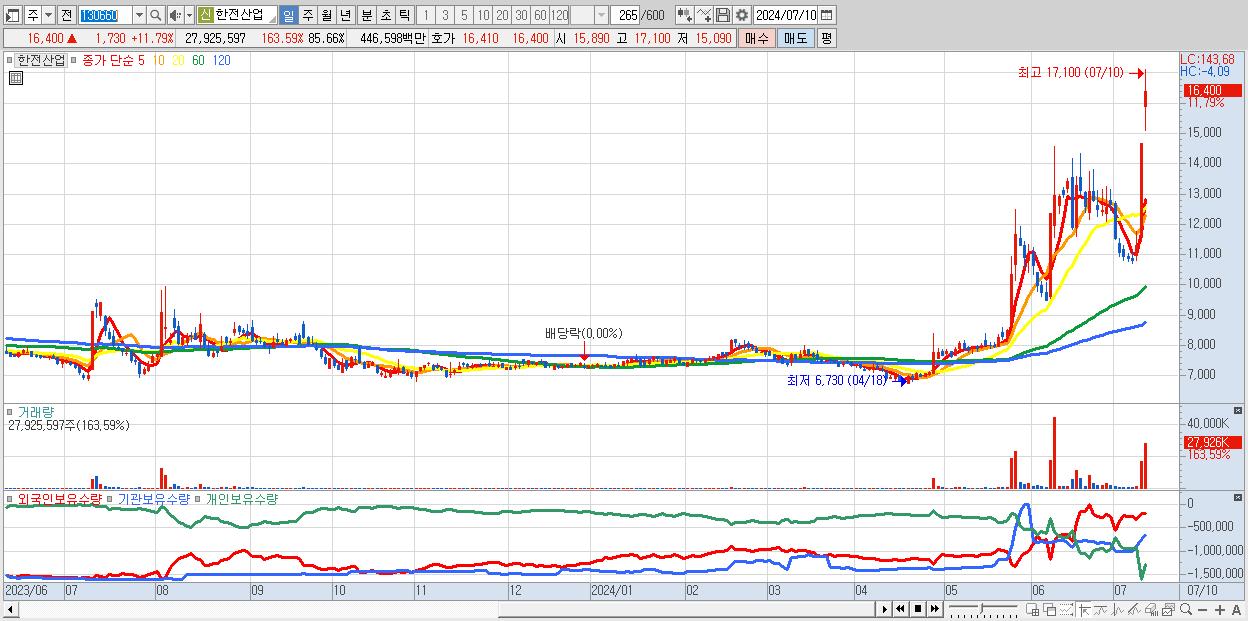Viewport: 1248px width, 621px height.
Task: Set interval to 5 in number buttons
Action: coord(463,15)
